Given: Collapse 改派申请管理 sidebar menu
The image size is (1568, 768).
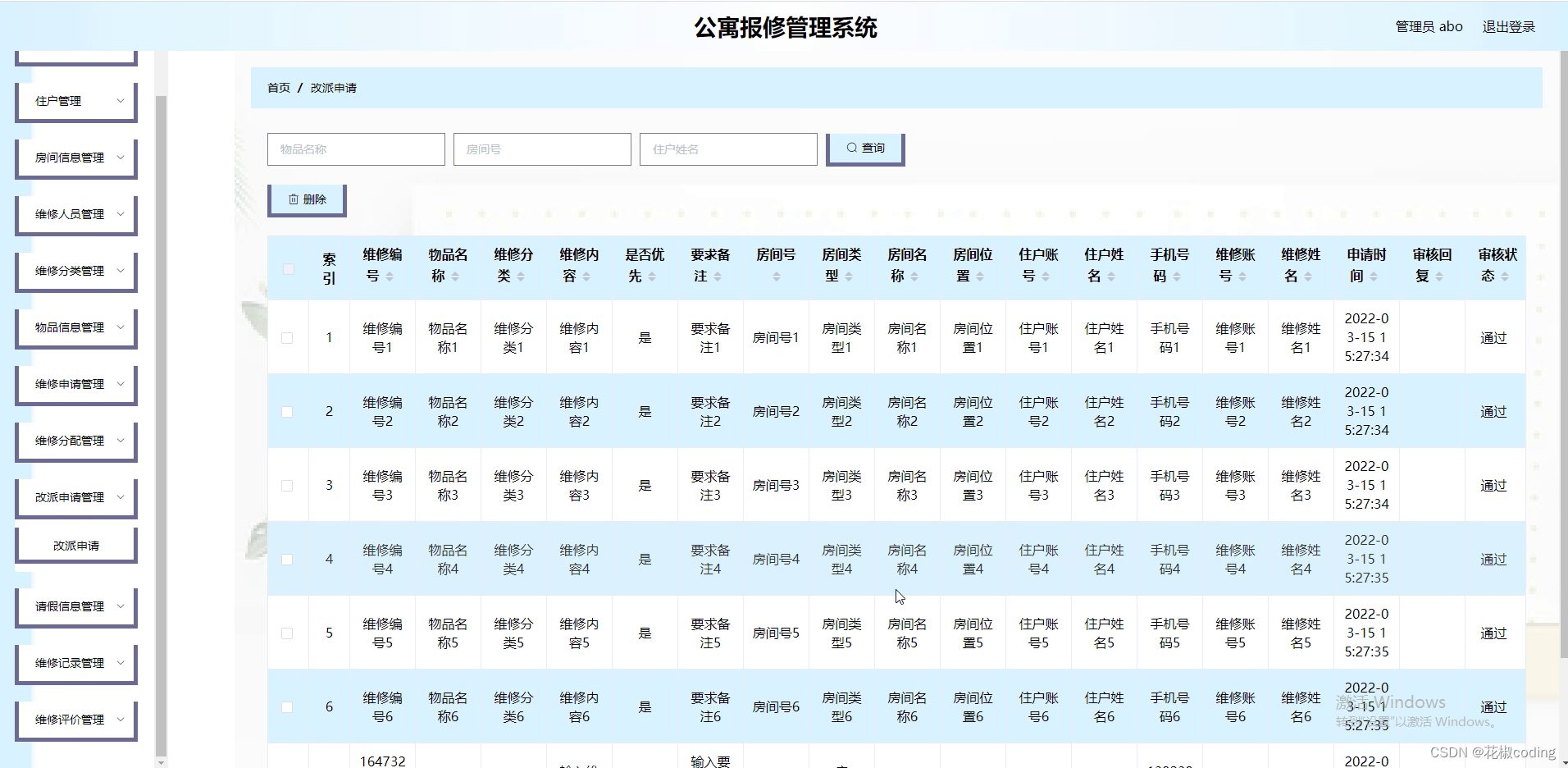Looking at the screenshot, I should coord(76,497).
